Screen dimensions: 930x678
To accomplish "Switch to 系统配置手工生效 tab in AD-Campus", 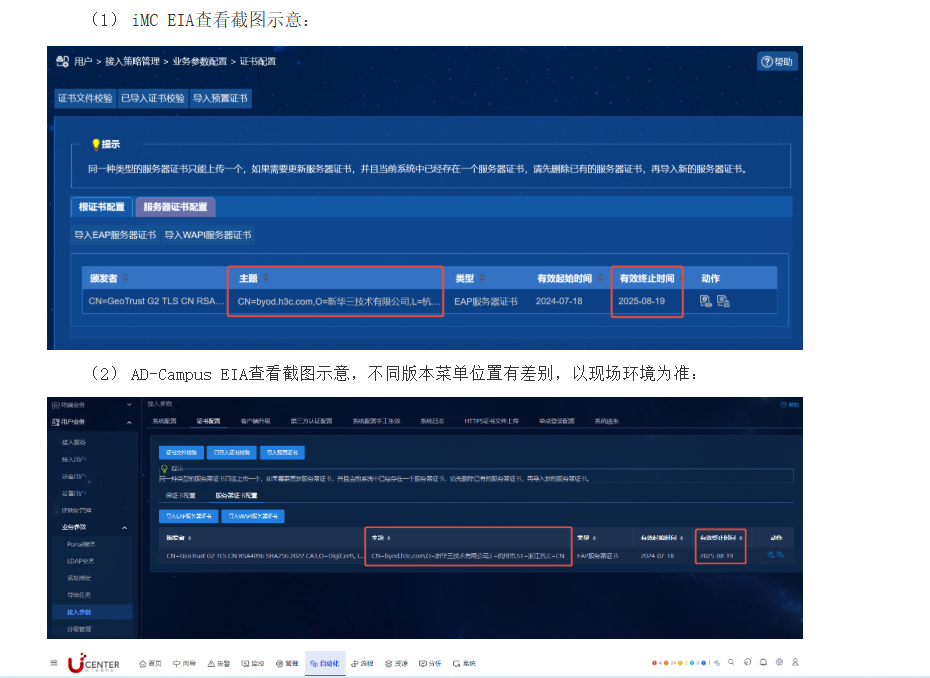I will click(376, 421).
